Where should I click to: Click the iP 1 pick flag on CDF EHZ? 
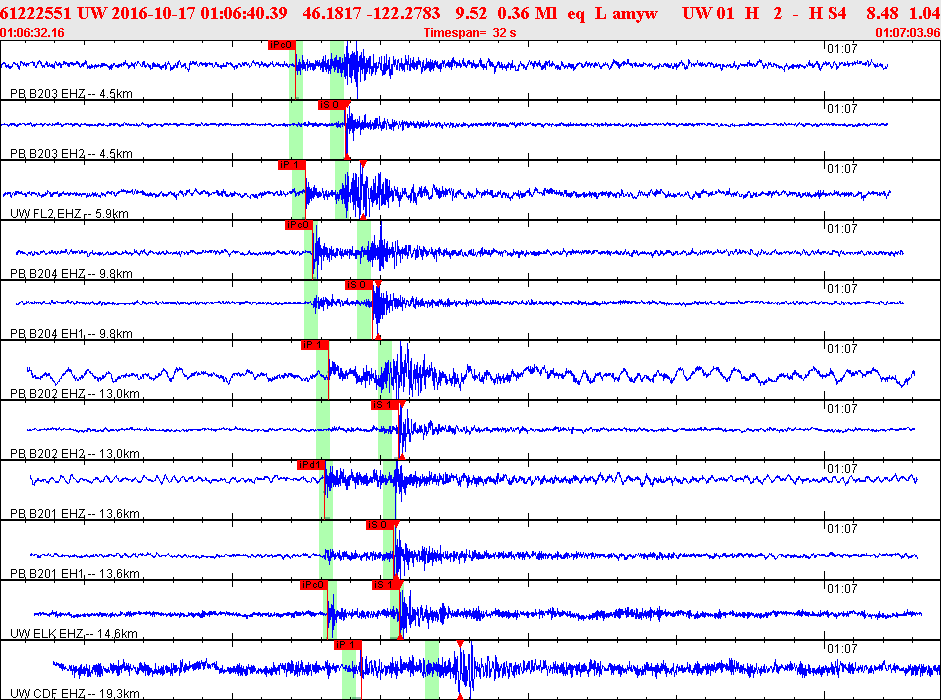[x=347, y=645]
